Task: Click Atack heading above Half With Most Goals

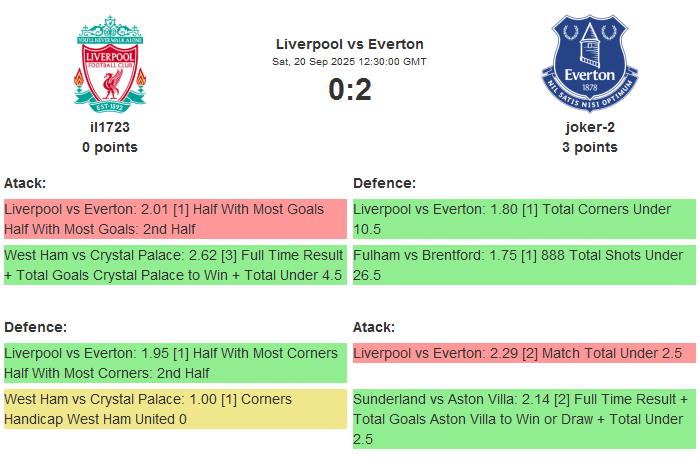Action: point(25,183)
